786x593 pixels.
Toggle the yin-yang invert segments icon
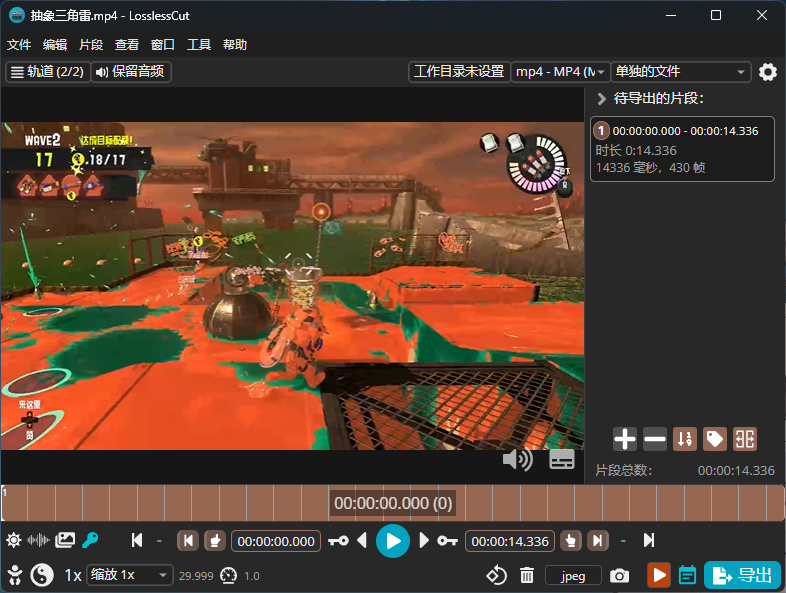coord(42,575)
